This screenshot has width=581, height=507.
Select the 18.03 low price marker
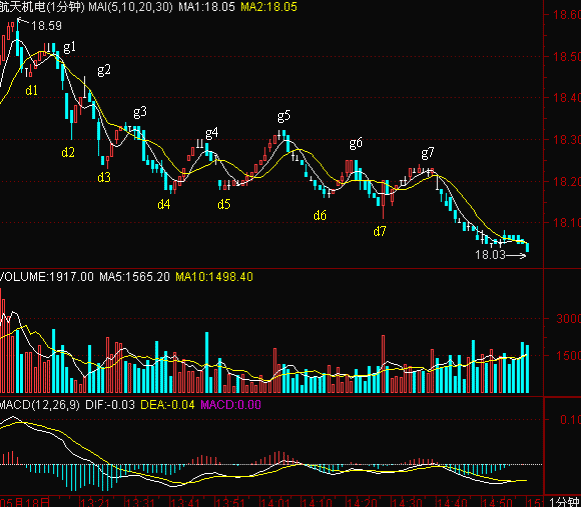coord(490,255)
